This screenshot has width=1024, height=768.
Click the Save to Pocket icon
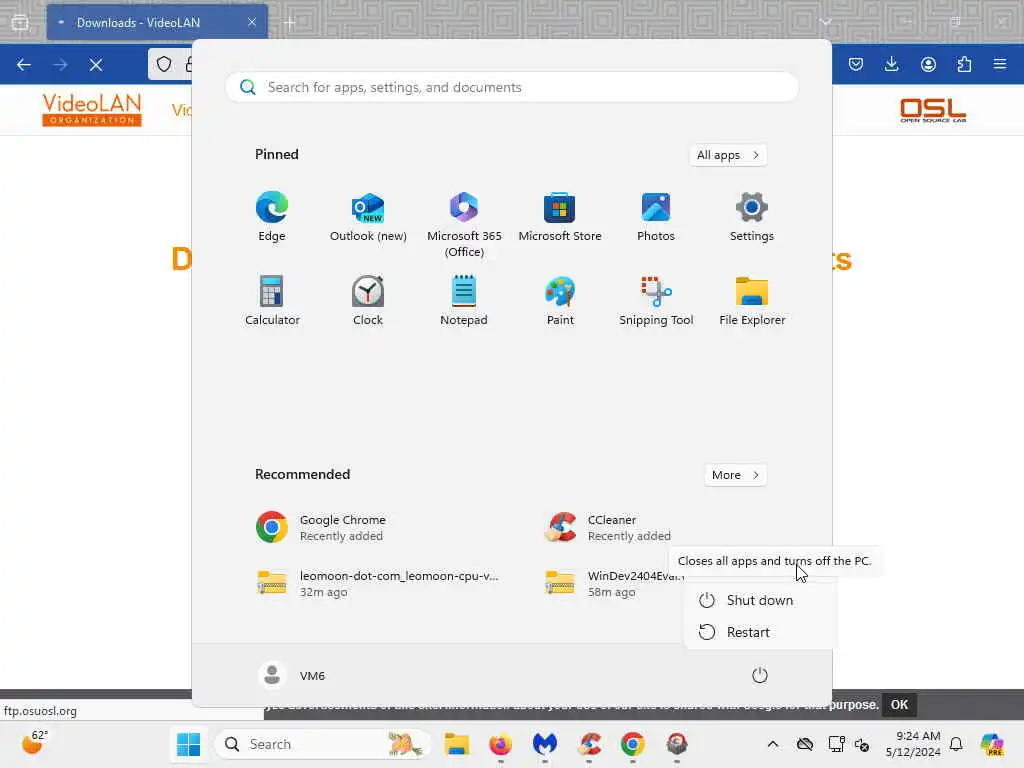856,64
